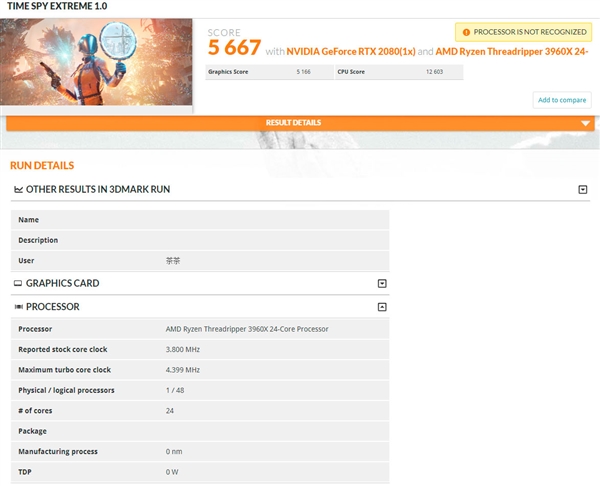Click the TDP value 0 W
Viewport: 600px width, 486px height.
pyautogui.click(x=172, y=472)
